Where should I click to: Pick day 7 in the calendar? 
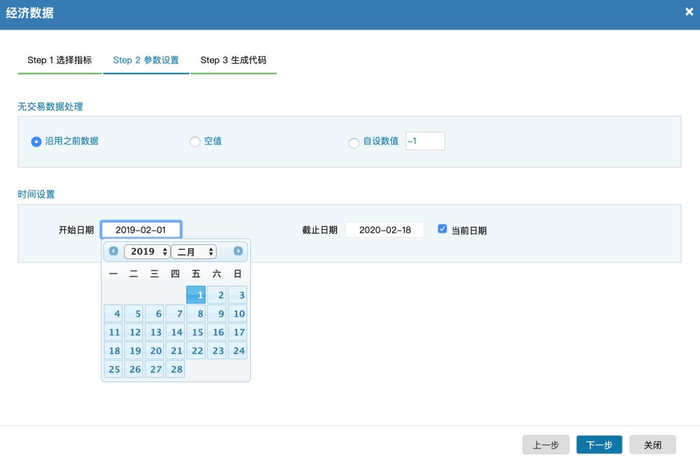click(175, 313)
